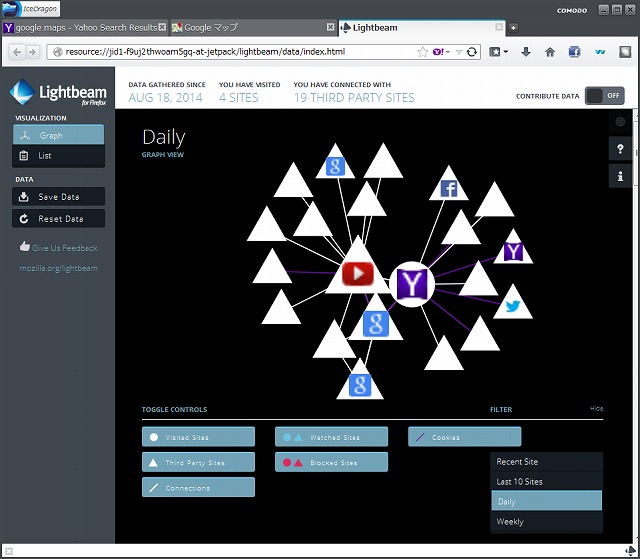Screen dimensions: 640x559
Task: Click the globe icon at graph corner
Action: [620, 121]
